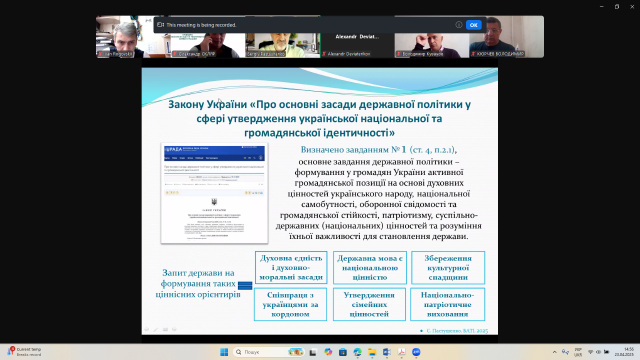The image size is (640, 360).
Task: Click the 'Утвердження сімейних цінностей' box
Action: (x=369, y=304)
